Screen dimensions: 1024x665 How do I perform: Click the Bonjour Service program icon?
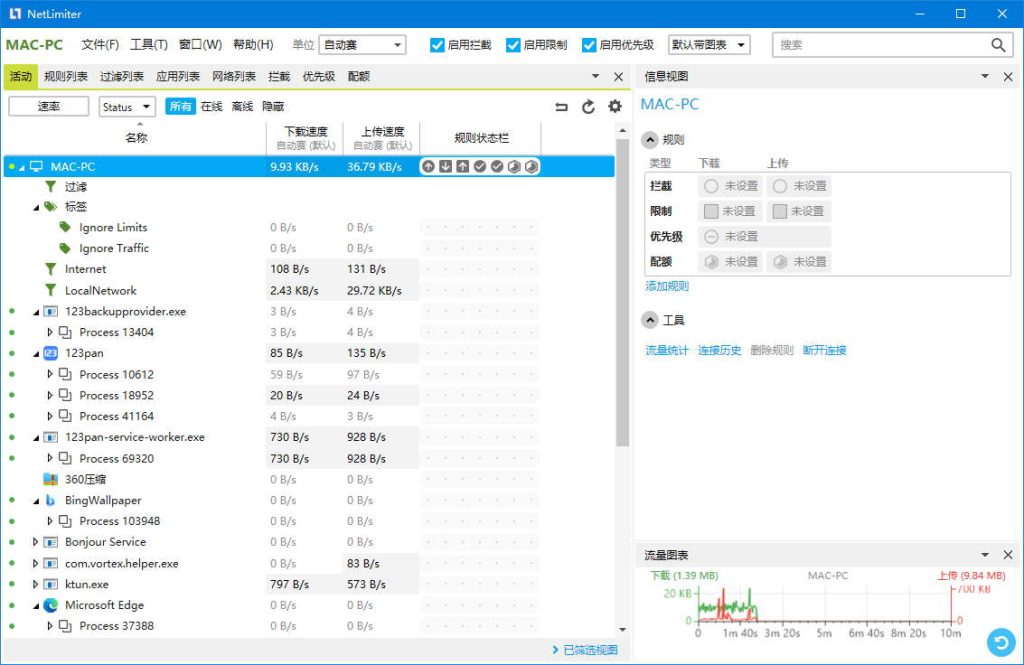pos(50,542)
